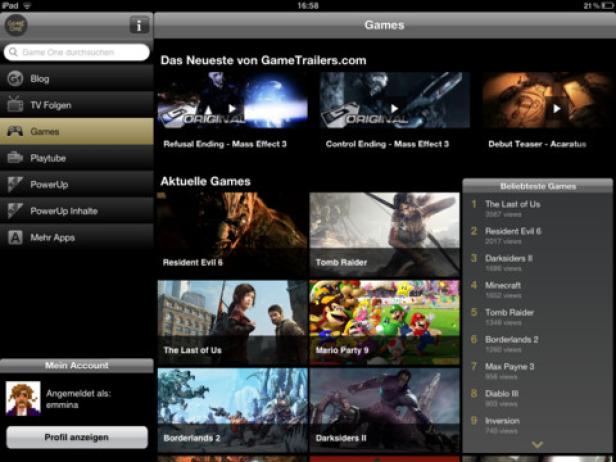Open the Resident Evil 6 game tile
Screen dimensions: 616x462
pos(233,235)
